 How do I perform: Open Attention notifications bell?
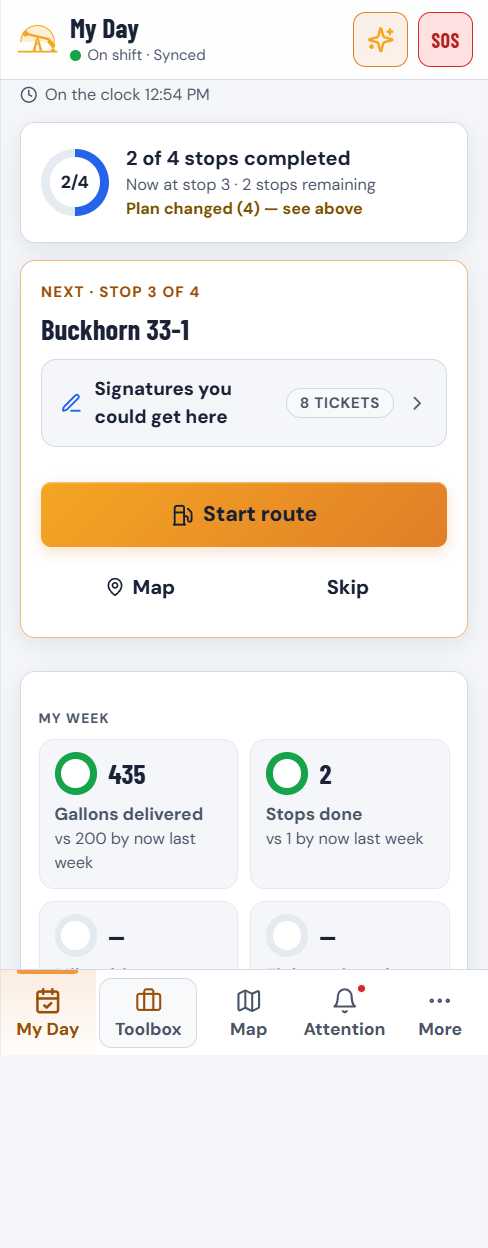point(344,1012)
